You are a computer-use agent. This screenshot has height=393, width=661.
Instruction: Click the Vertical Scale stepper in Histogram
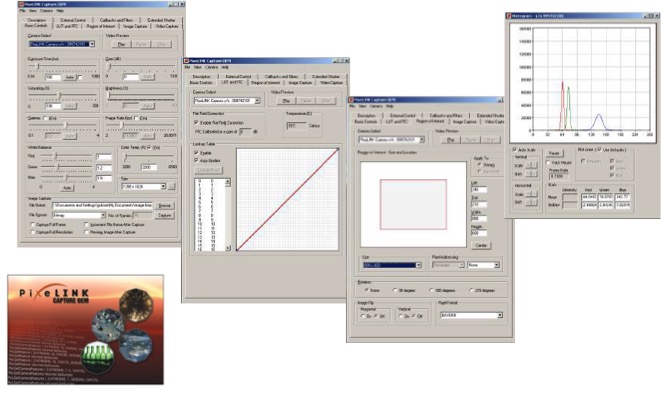click(x=531, y=165)
